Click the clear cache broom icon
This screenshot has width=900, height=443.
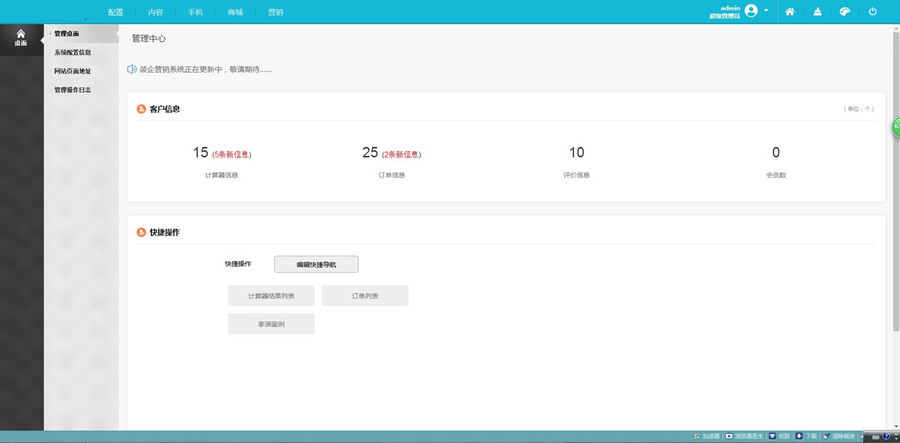tap(817, 11)
